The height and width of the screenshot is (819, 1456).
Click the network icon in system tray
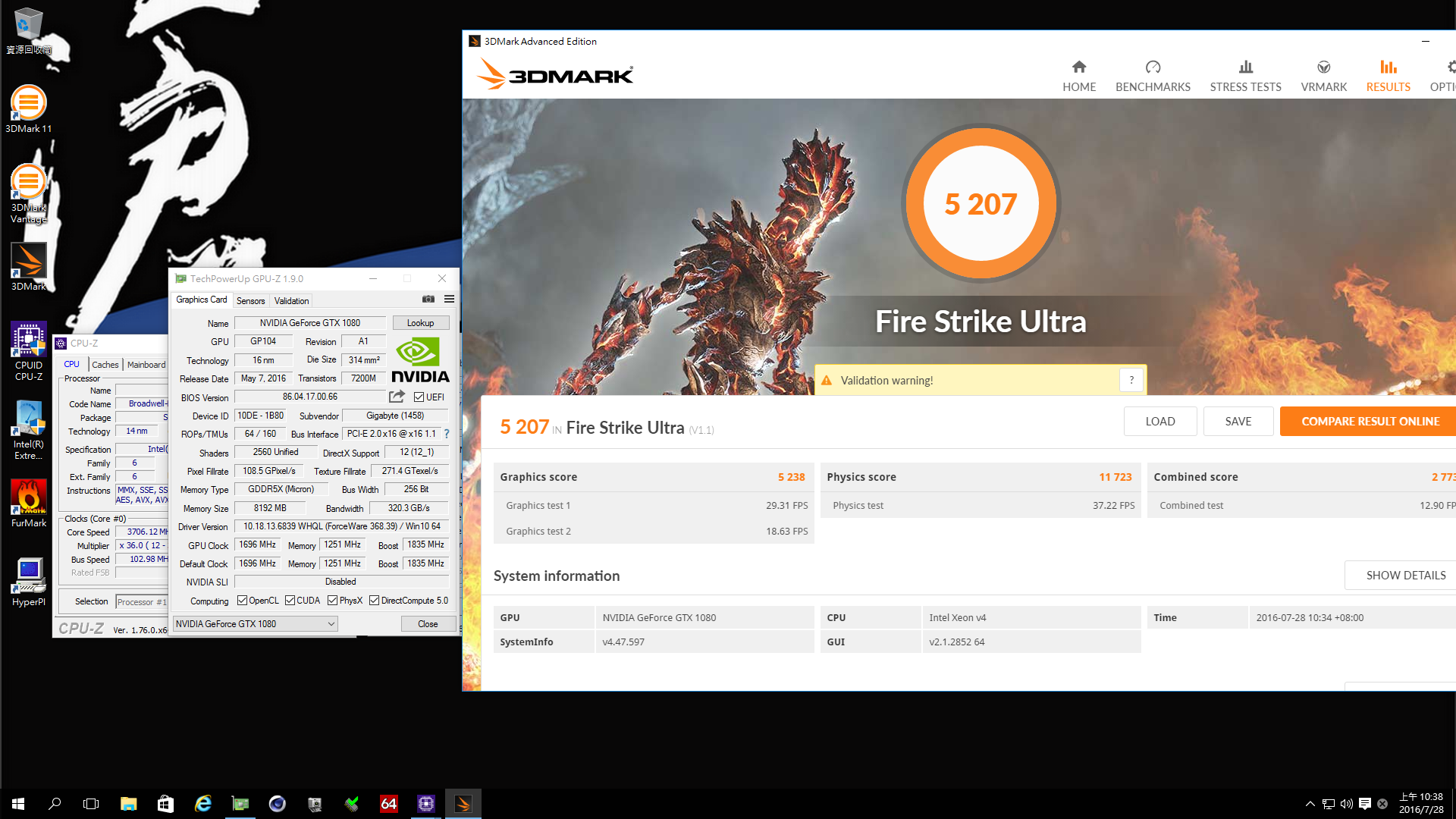(x=1329, y=804)
